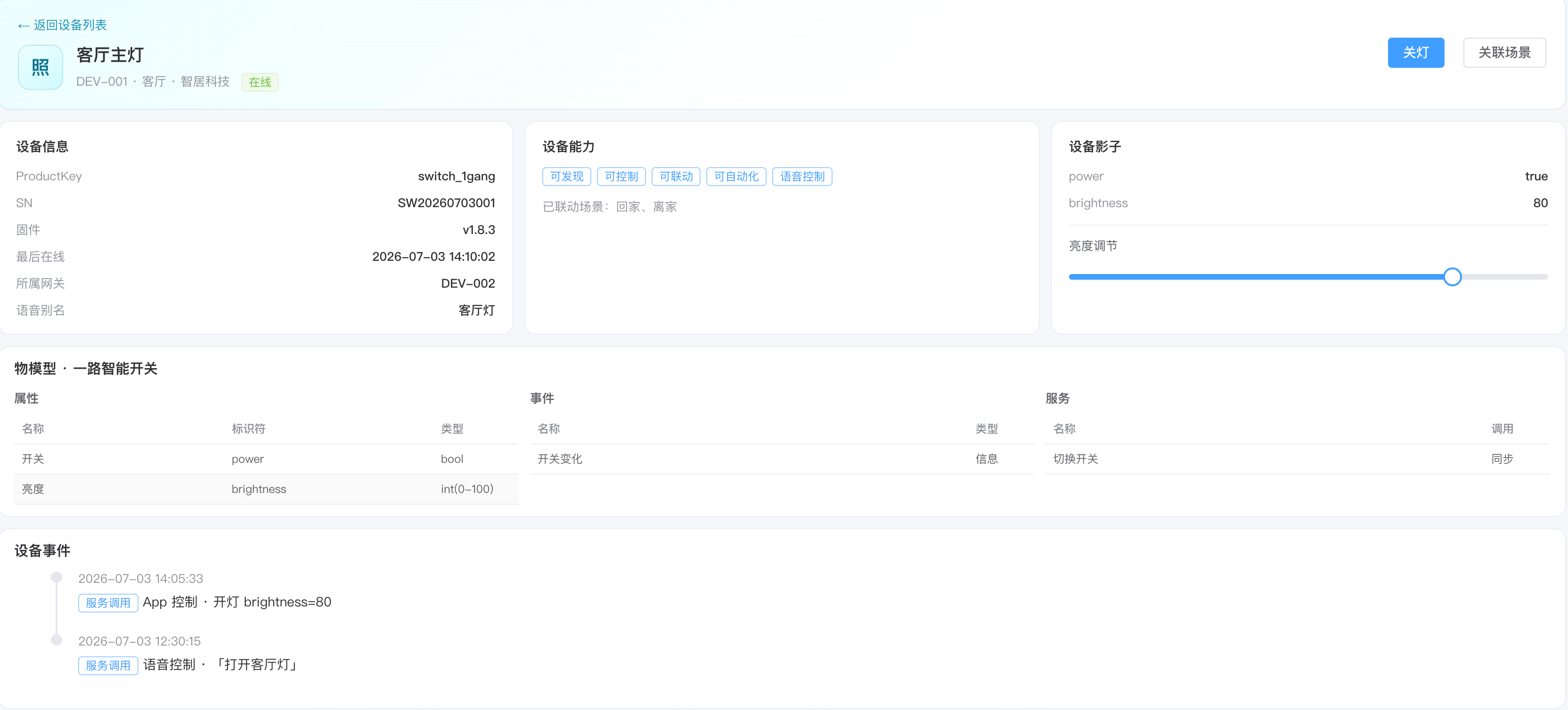1568x710 pixels.
Task: Click the 物模型 · 一路智能开关 heading
Action: [x=86, y=369]
